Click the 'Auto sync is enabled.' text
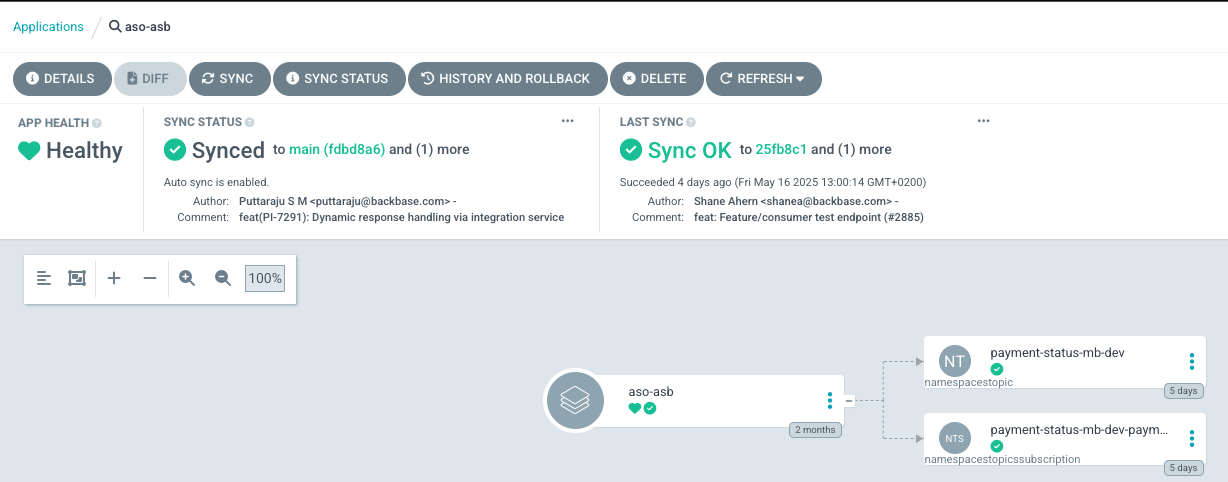1228x482 pixels. coord(216,182)
